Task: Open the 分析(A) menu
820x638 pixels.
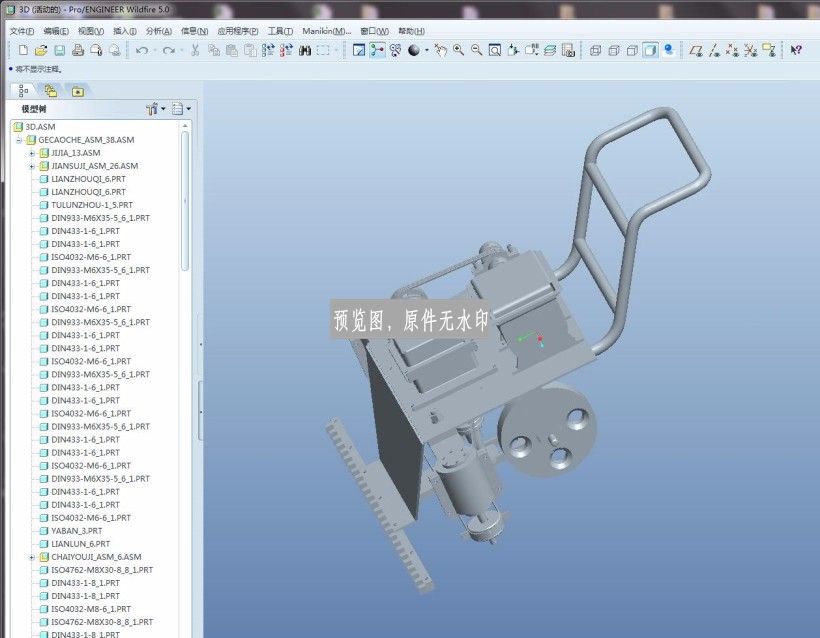Action: click(158, 31)
